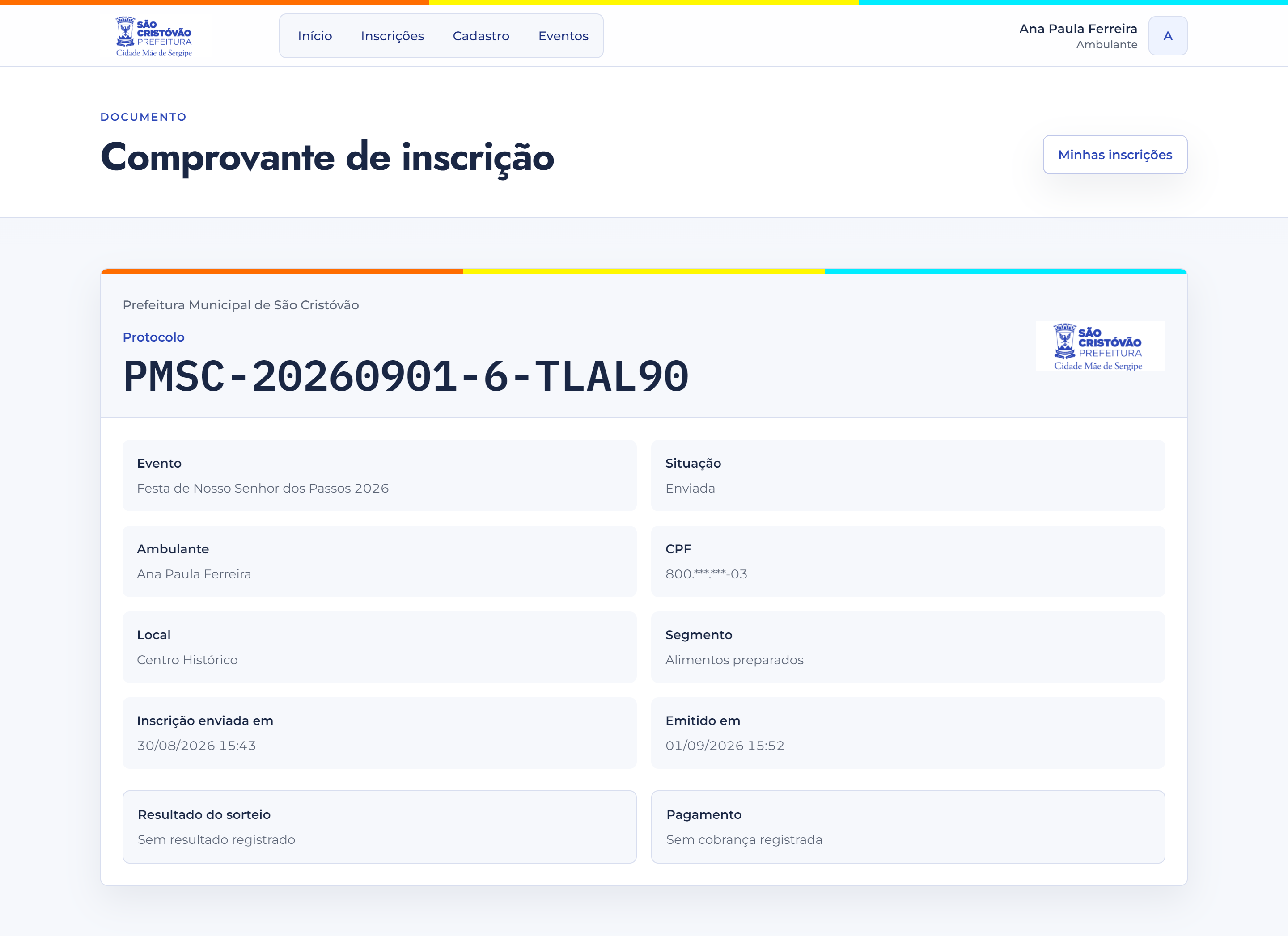Image resolution: width=1288 pixels, height=936 pixels.
Task: Click the Ambulante value 'Ana Paula Ferreira'
Action: pyautogui.click(x=194, y=574)
